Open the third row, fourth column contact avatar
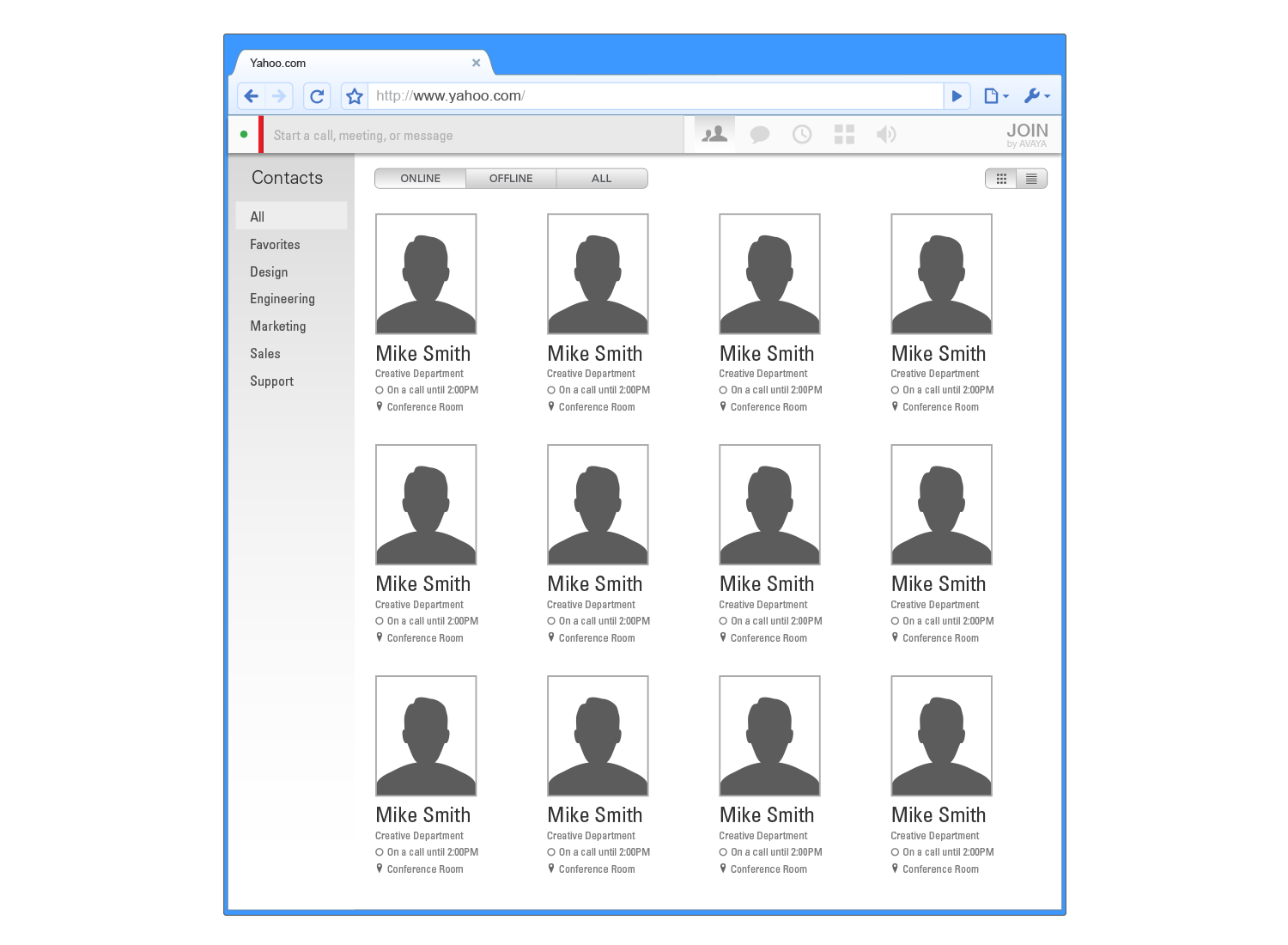This screenshot has width=1288, height=945. pyautogui.click(x=941, y=736)
